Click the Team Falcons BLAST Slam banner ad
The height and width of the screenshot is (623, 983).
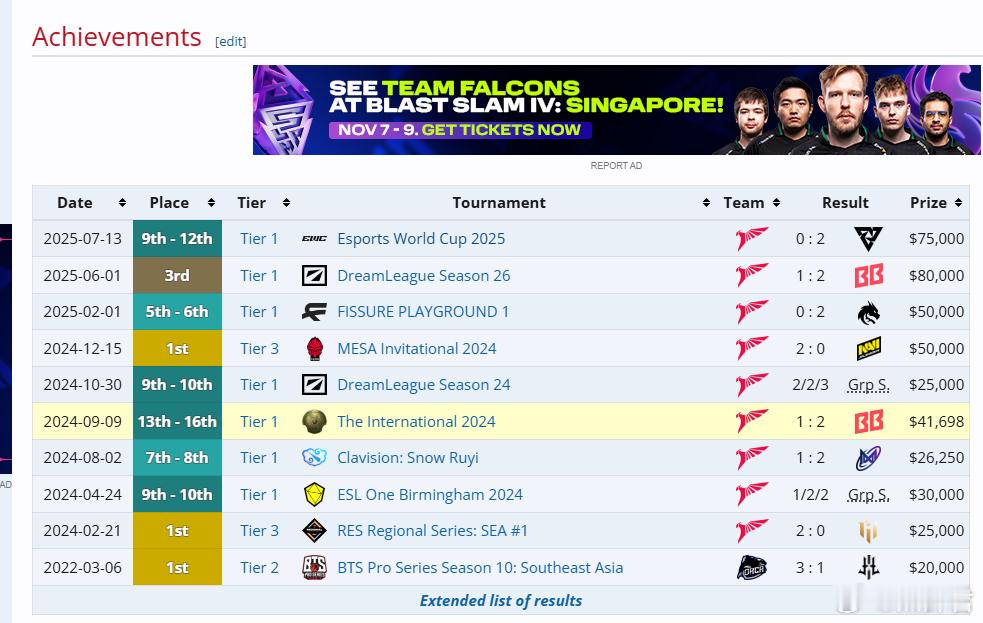[617, 110]
